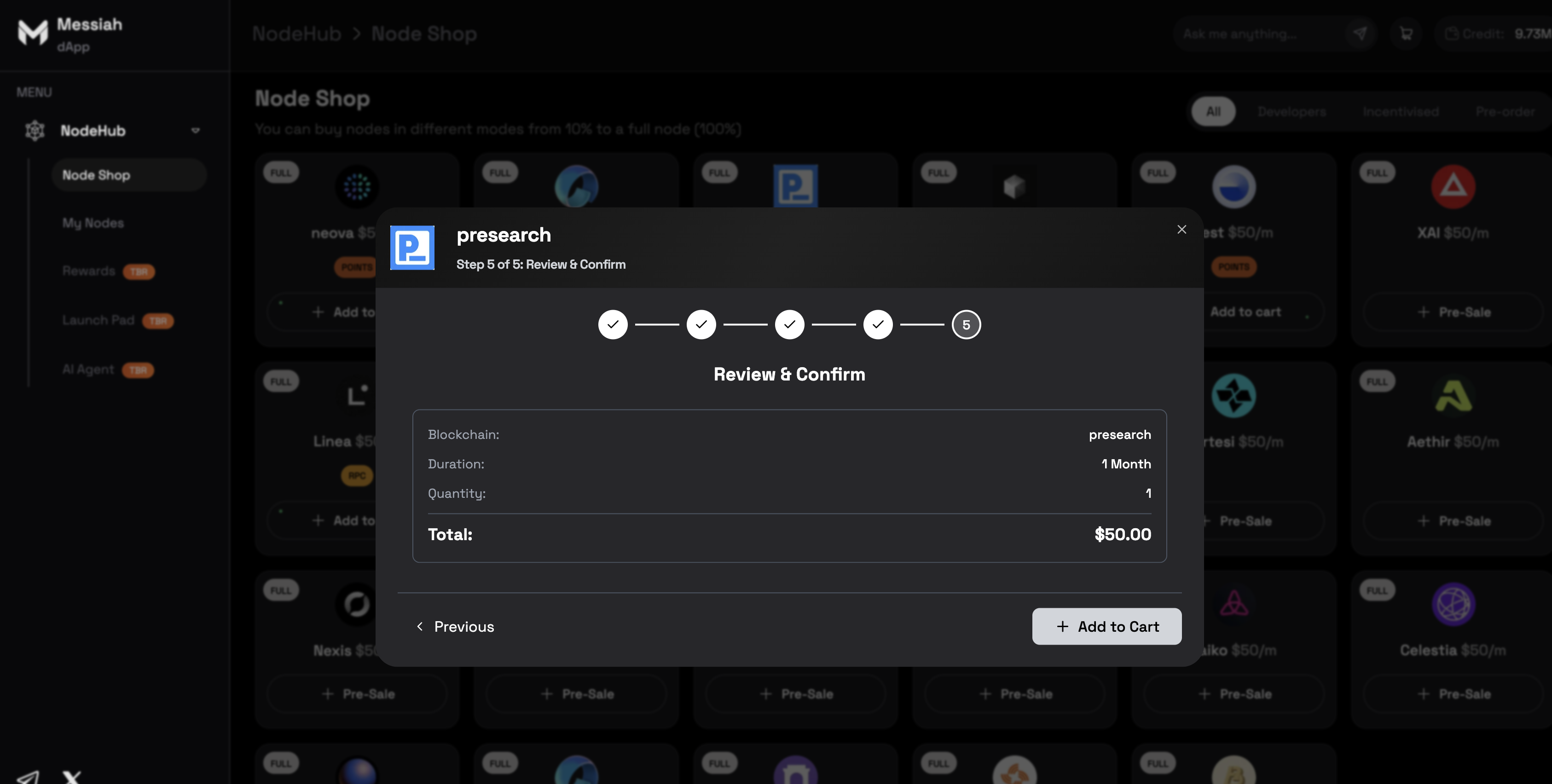Click the TBR badge next to AI Agent

tap(138, 370)
